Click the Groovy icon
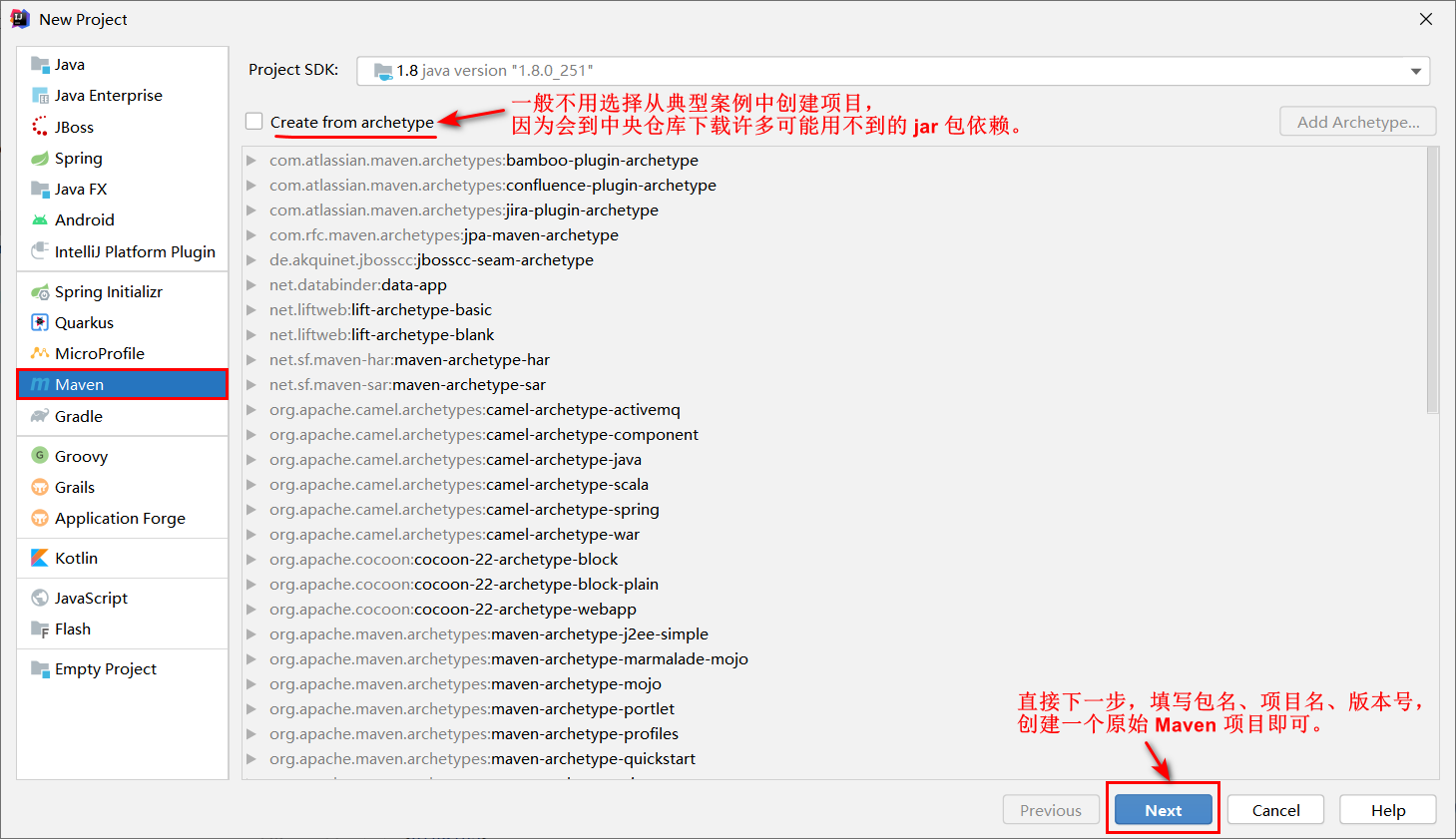 click(x=40, y=456)
